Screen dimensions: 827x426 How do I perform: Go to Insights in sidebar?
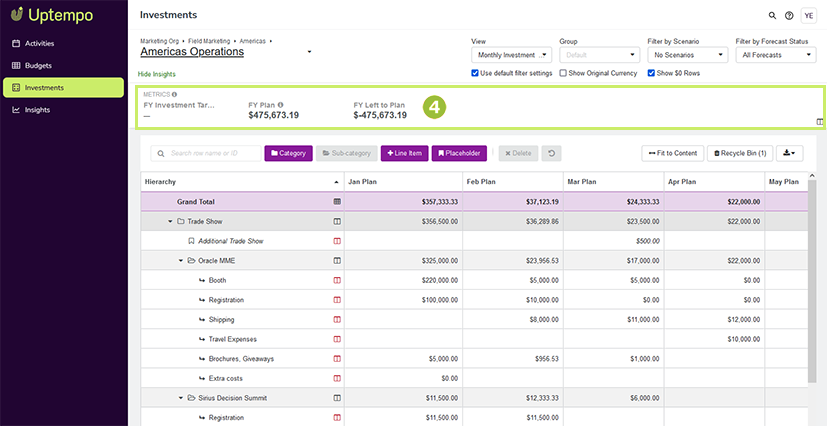(63, 110)
